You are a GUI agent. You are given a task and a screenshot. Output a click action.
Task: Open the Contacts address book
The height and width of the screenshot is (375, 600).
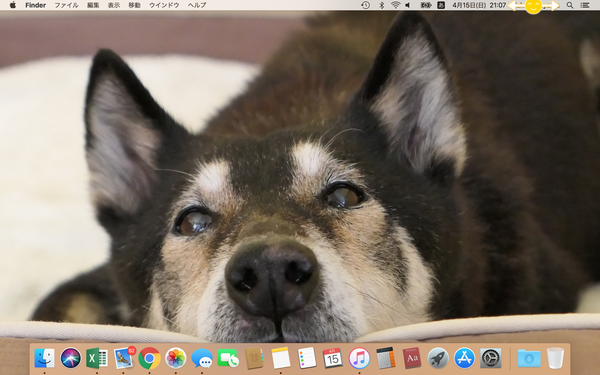[254, 359]
